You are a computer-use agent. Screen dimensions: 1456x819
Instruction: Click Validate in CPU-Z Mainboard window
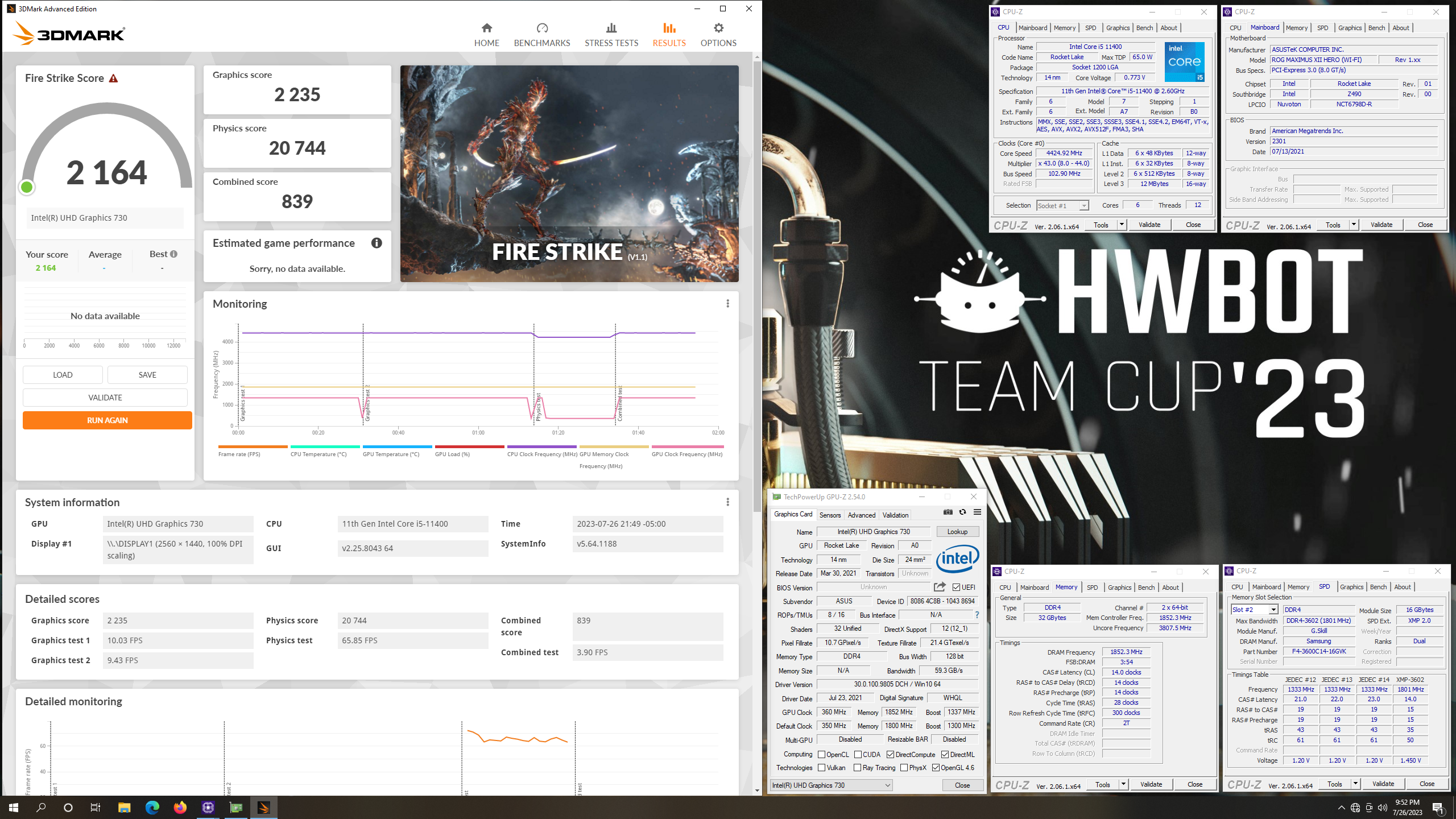[x=1381, y=225]
